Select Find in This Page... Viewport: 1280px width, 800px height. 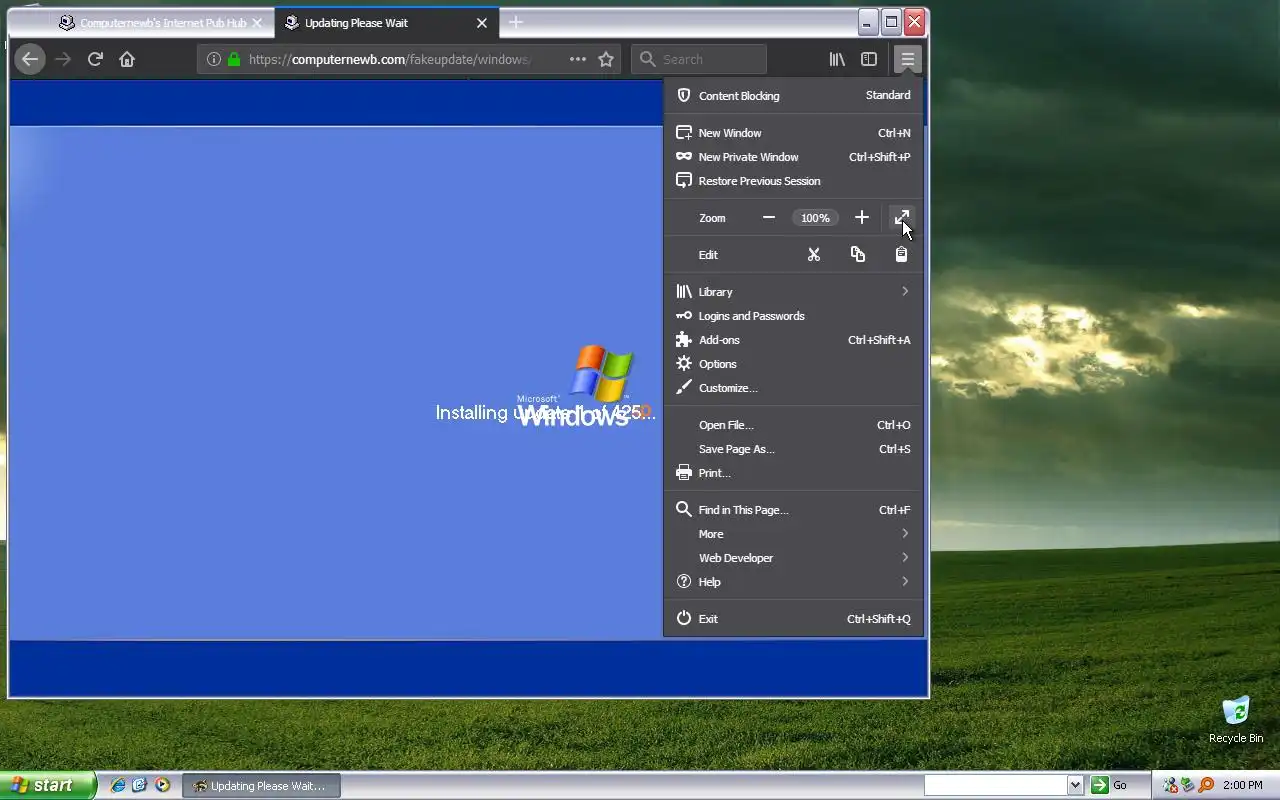tap(794, 509)
